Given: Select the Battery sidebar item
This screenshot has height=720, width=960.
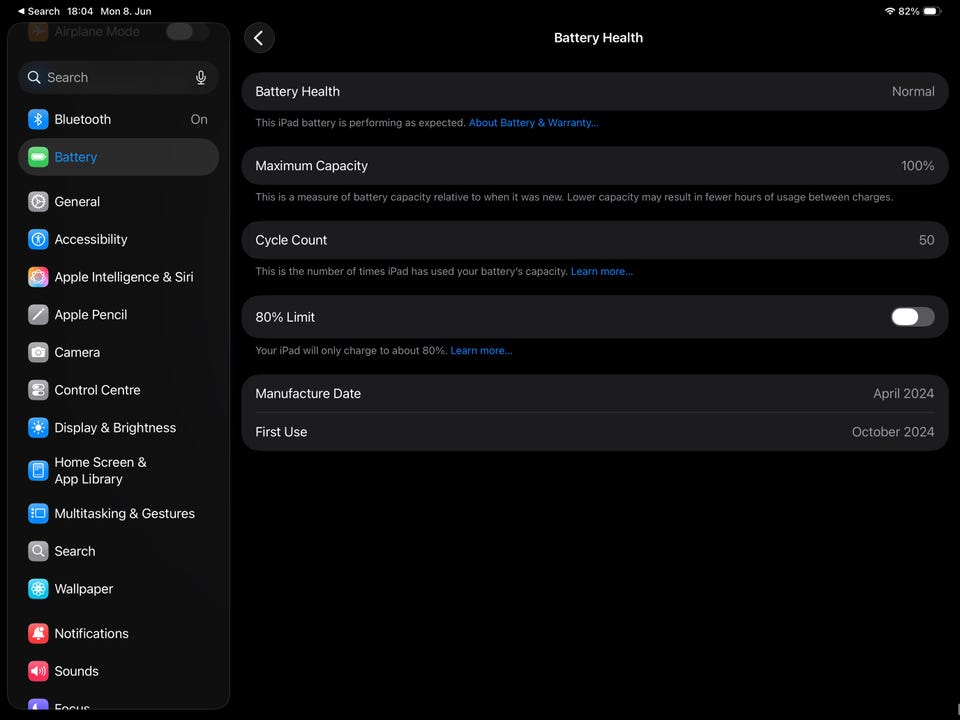Looking at the screenshot, I should tap(118, 157).
